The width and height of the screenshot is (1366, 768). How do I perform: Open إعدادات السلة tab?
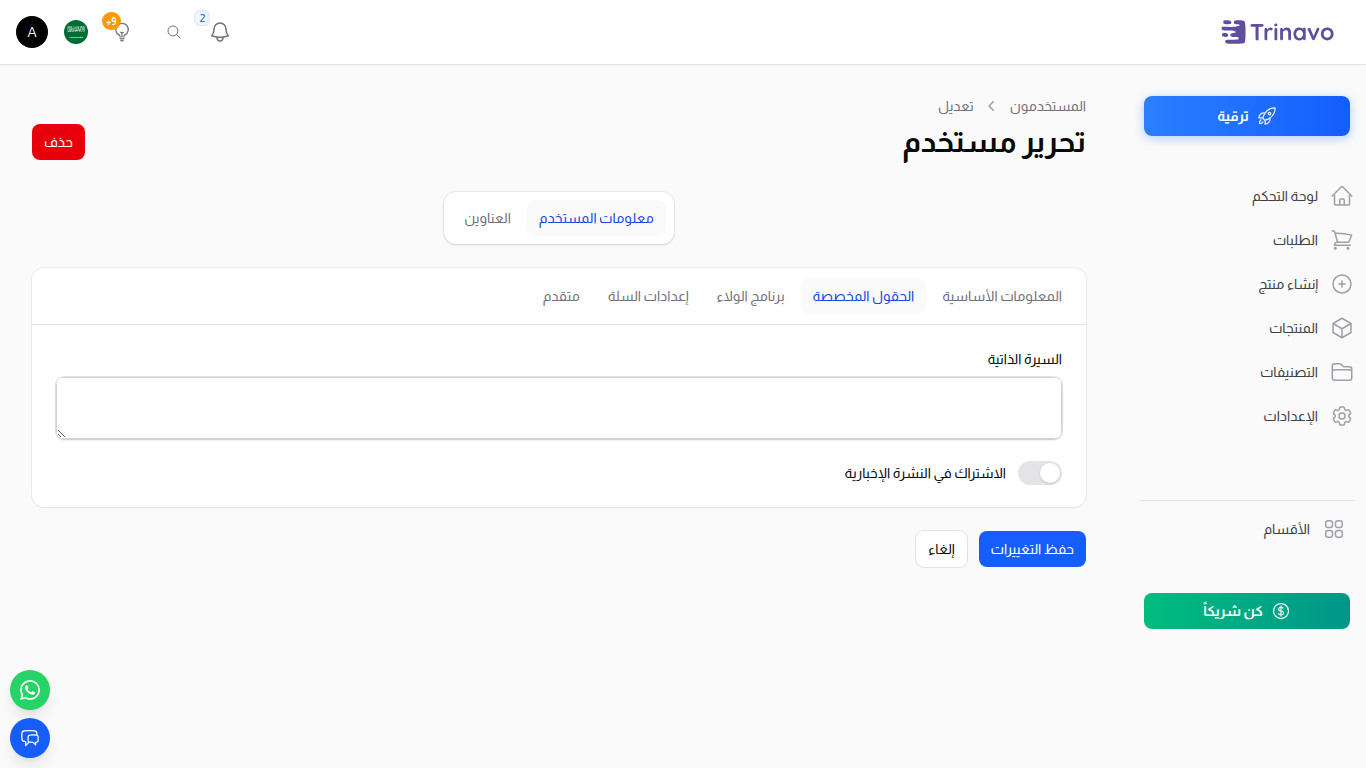tap(648, 296)
